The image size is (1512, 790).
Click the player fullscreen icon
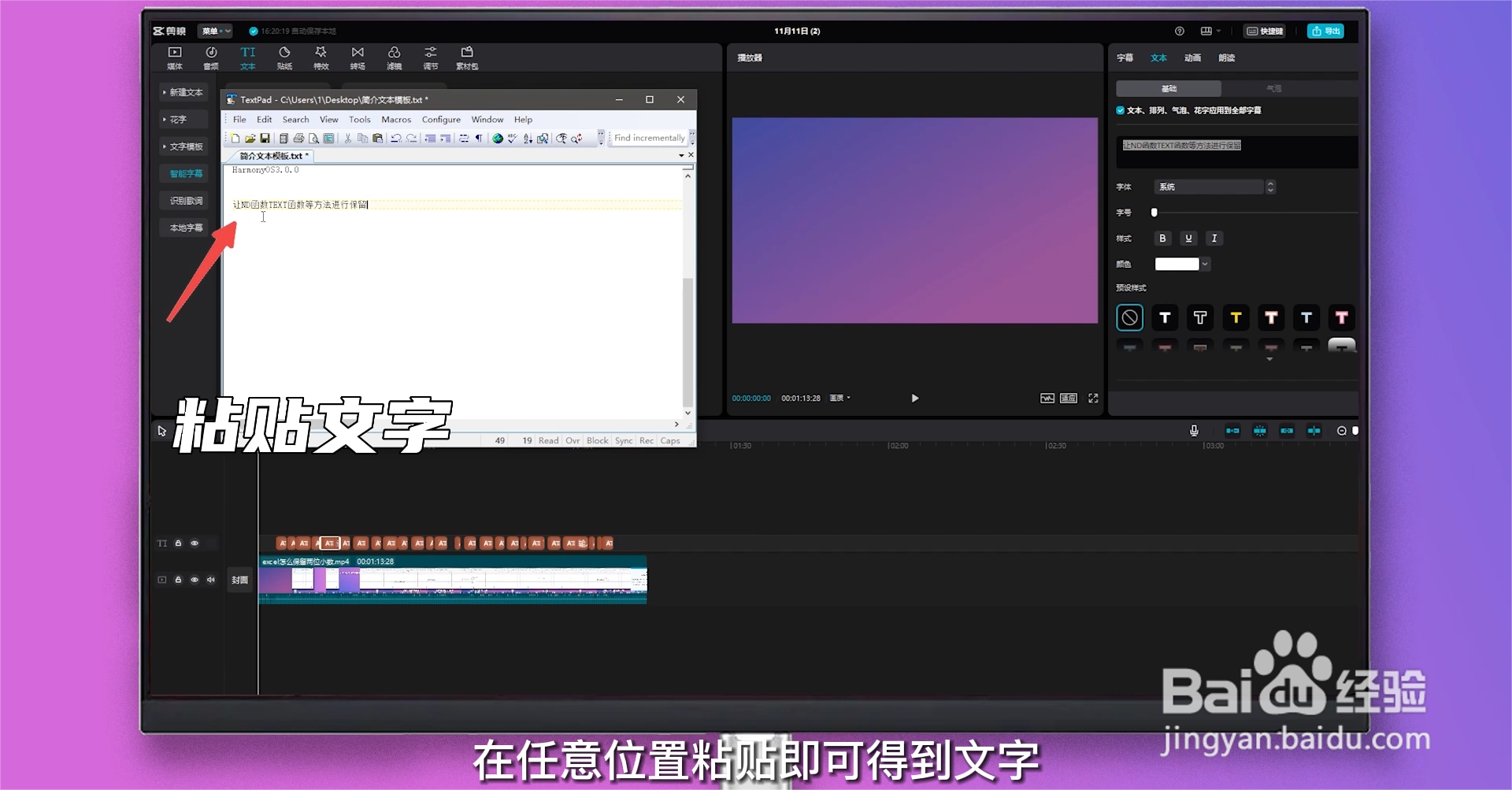point(1093,399)
